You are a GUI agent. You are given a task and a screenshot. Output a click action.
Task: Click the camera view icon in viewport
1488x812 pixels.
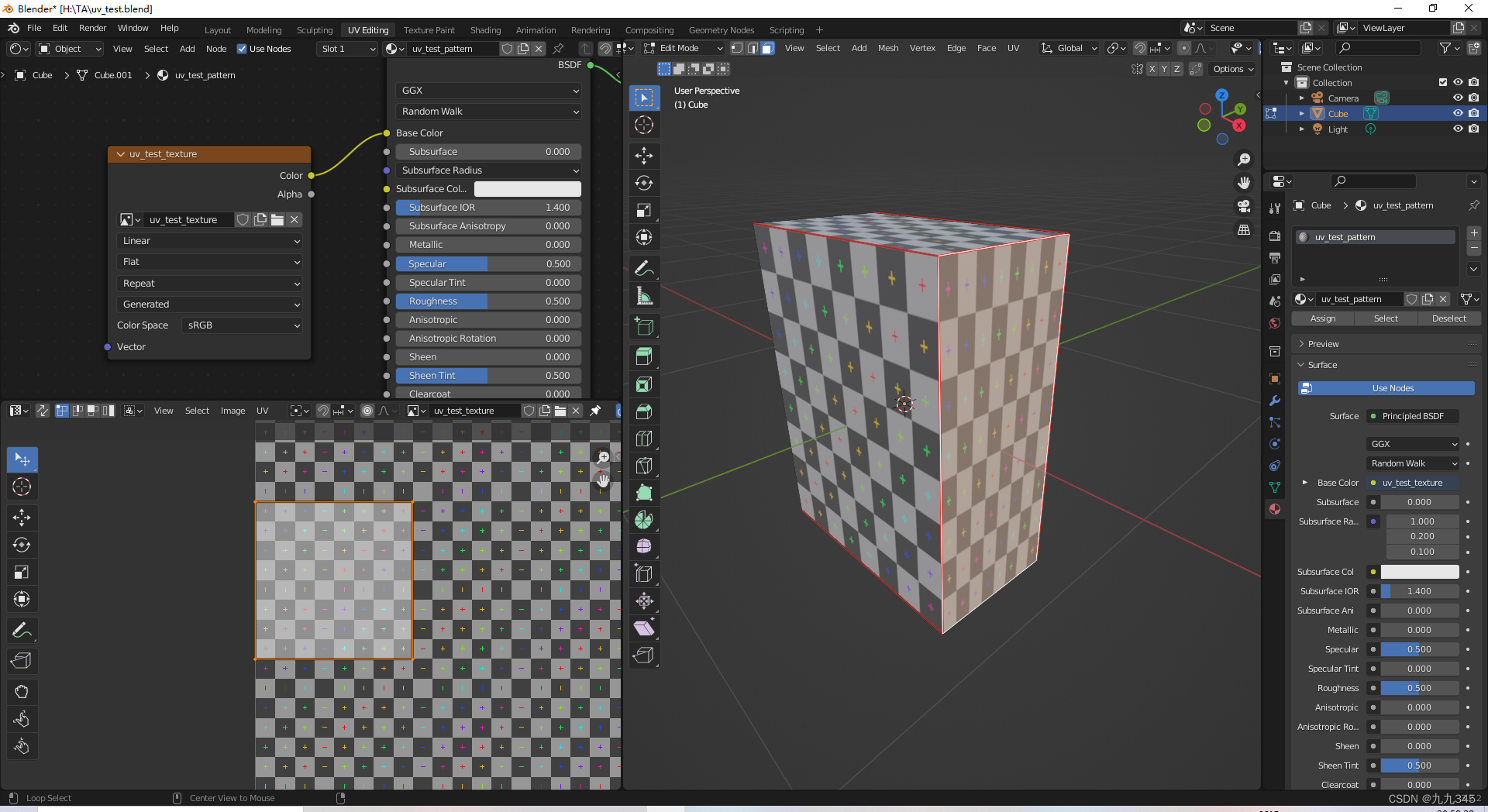(x=1244, y=206)
